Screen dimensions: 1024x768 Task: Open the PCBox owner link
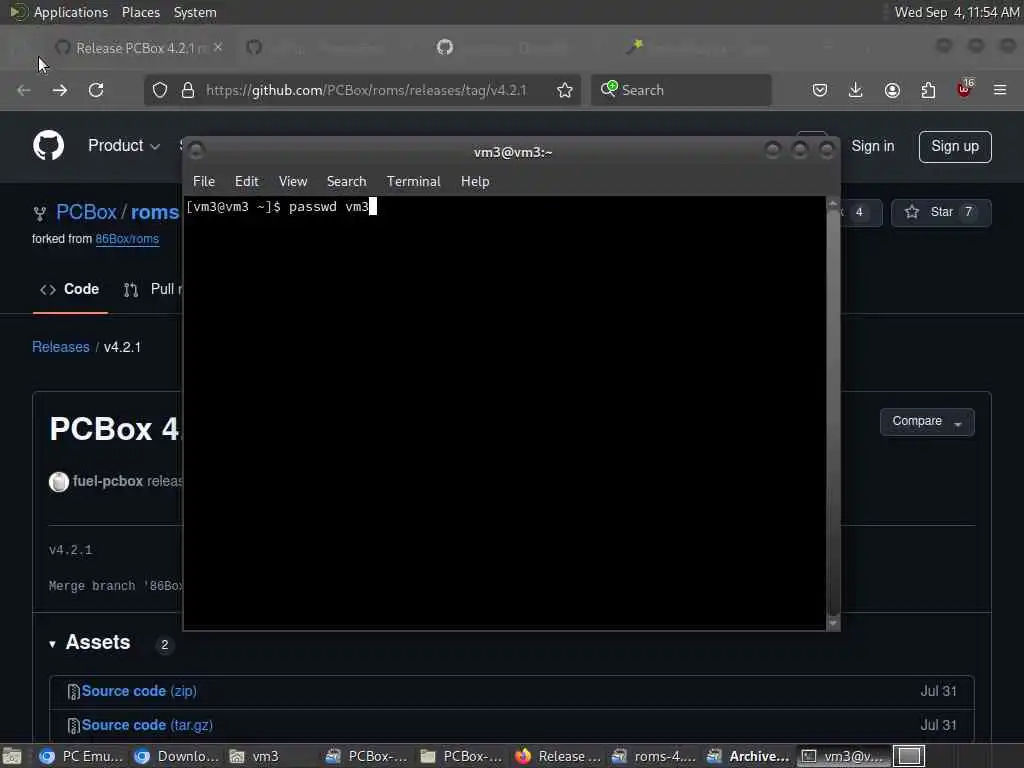coord(86,212)
